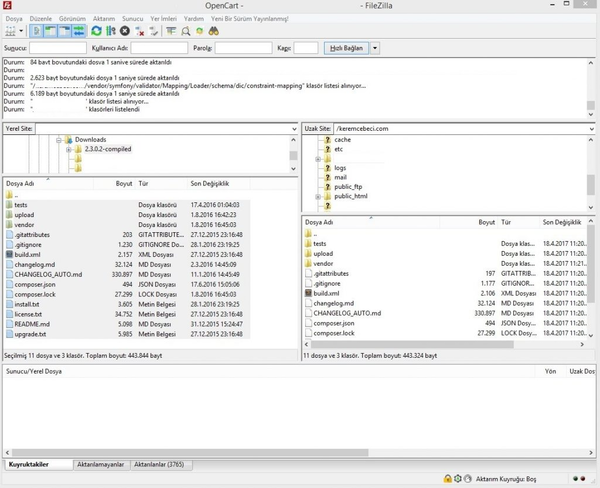
Task: Search remote files binoculars icon
Action: click(214, 31)
